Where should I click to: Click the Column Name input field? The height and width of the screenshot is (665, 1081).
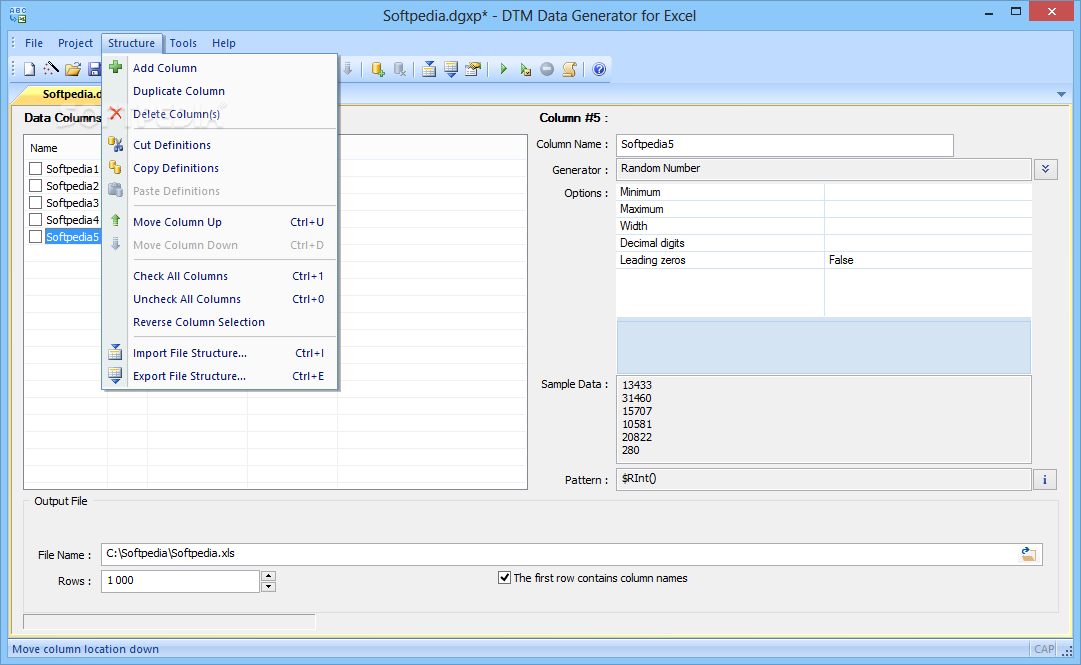785,145
